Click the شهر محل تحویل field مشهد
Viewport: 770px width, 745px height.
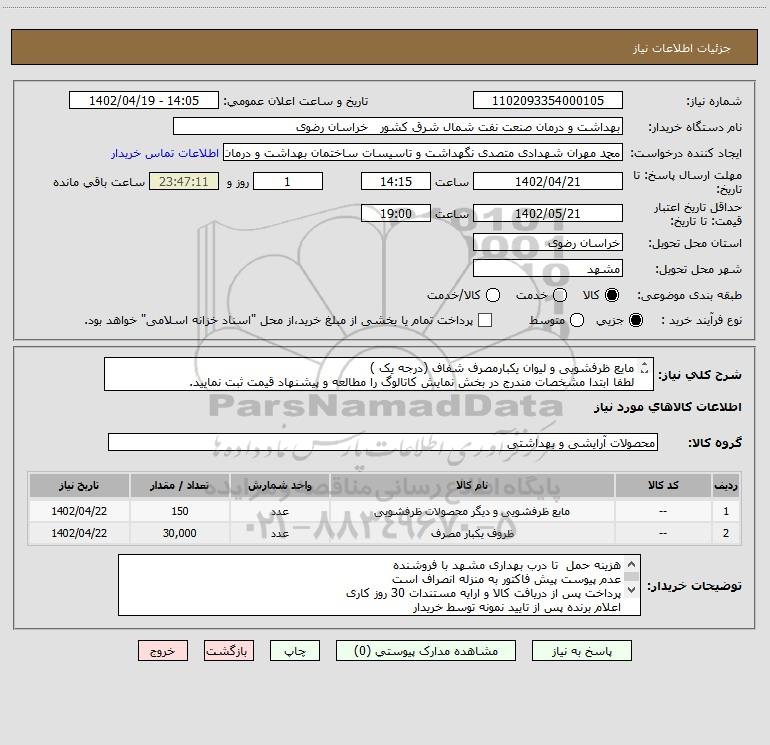[548, 268]
